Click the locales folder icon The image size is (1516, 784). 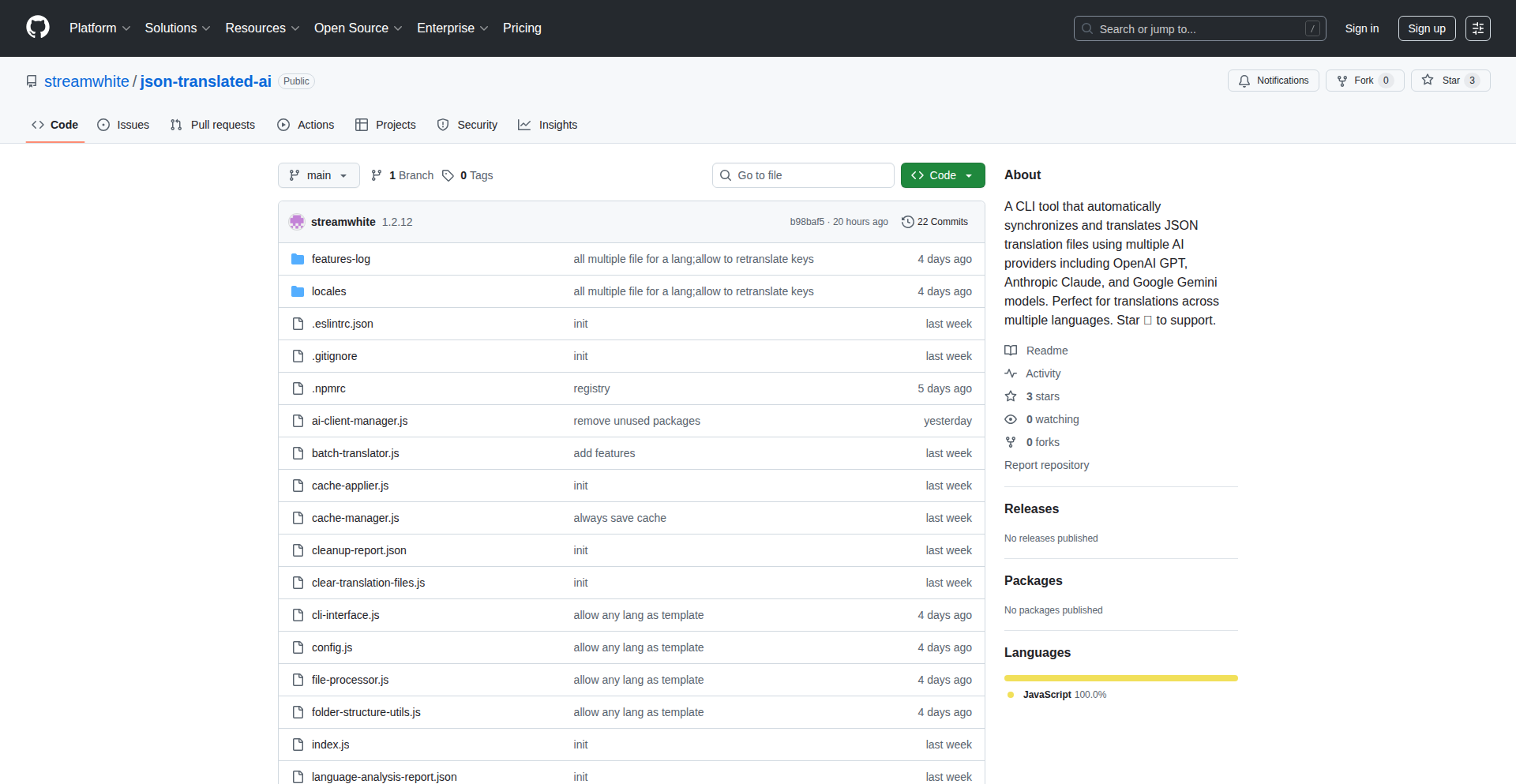[x=298, y=291]
